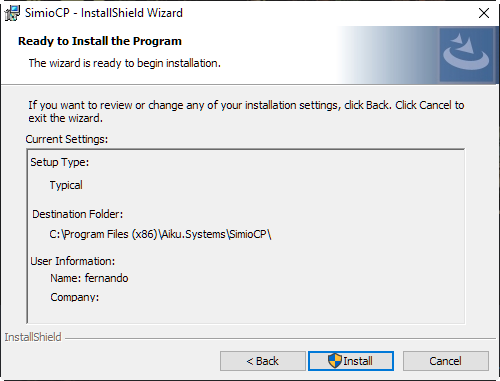Click the wizard is ready subtitle text
The height and width of the screenshot is (381, 500).
click(x=125, y=63)
